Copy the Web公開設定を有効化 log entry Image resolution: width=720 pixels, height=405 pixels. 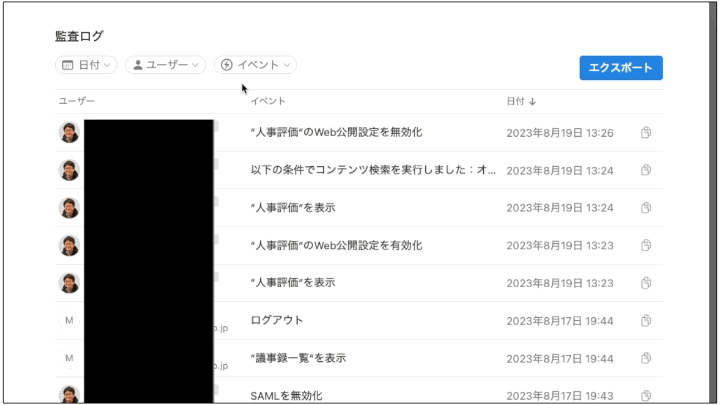click(x=646, y=246)
